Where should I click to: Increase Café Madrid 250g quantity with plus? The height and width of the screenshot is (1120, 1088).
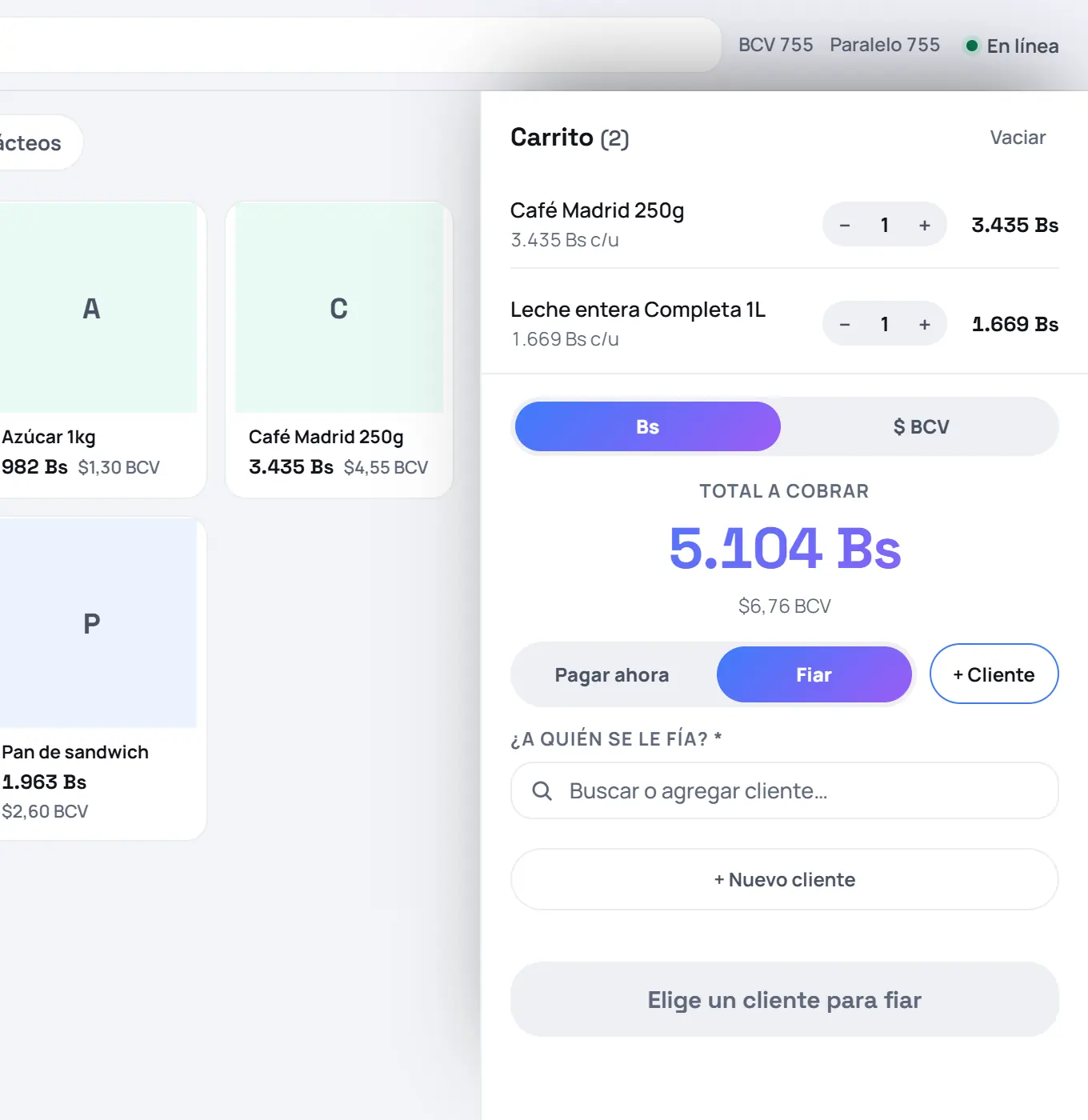(925, 226)
